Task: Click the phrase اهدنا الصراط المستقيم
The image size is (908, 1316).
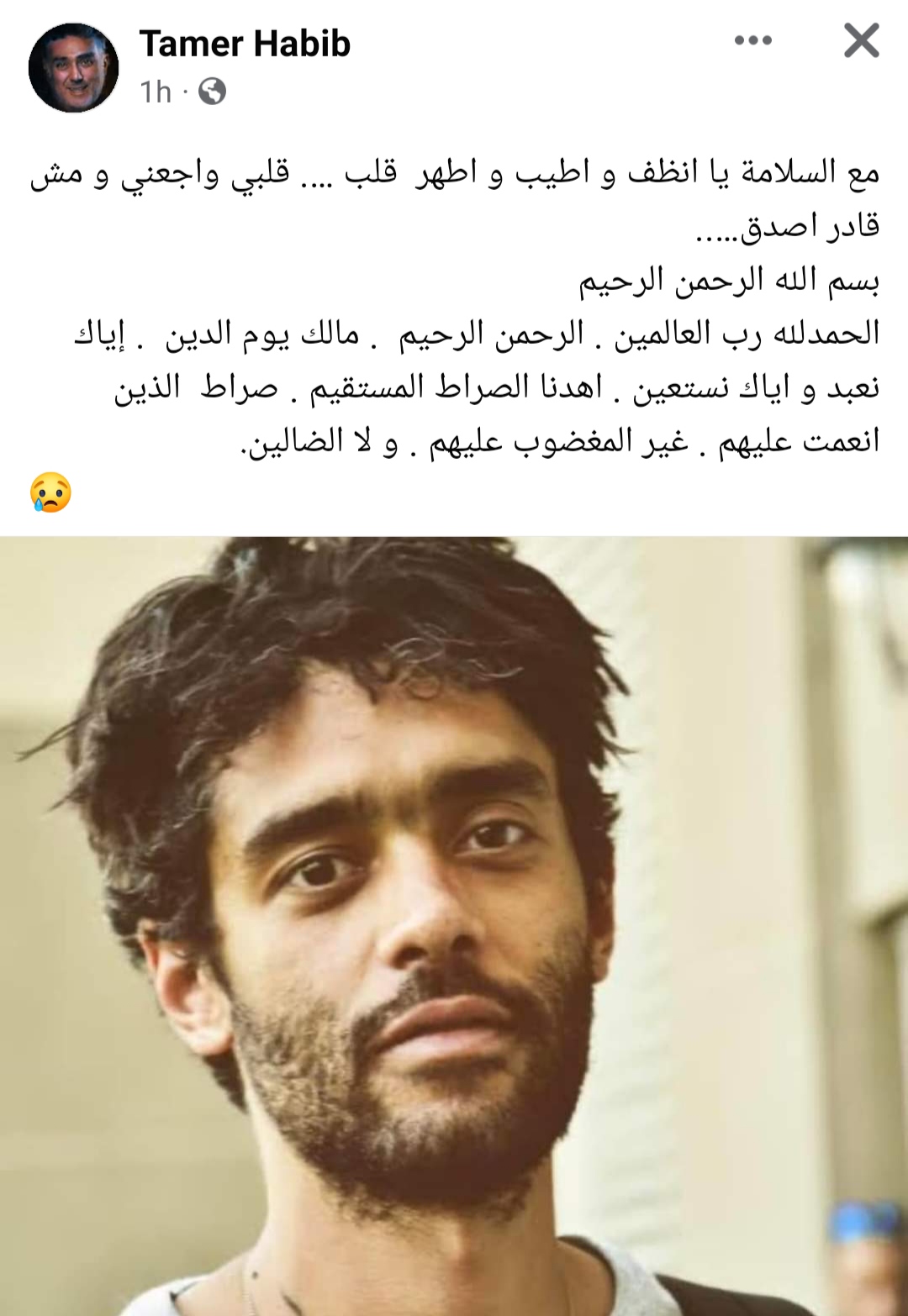Action: pyautogui.click(x=457, y=387)
